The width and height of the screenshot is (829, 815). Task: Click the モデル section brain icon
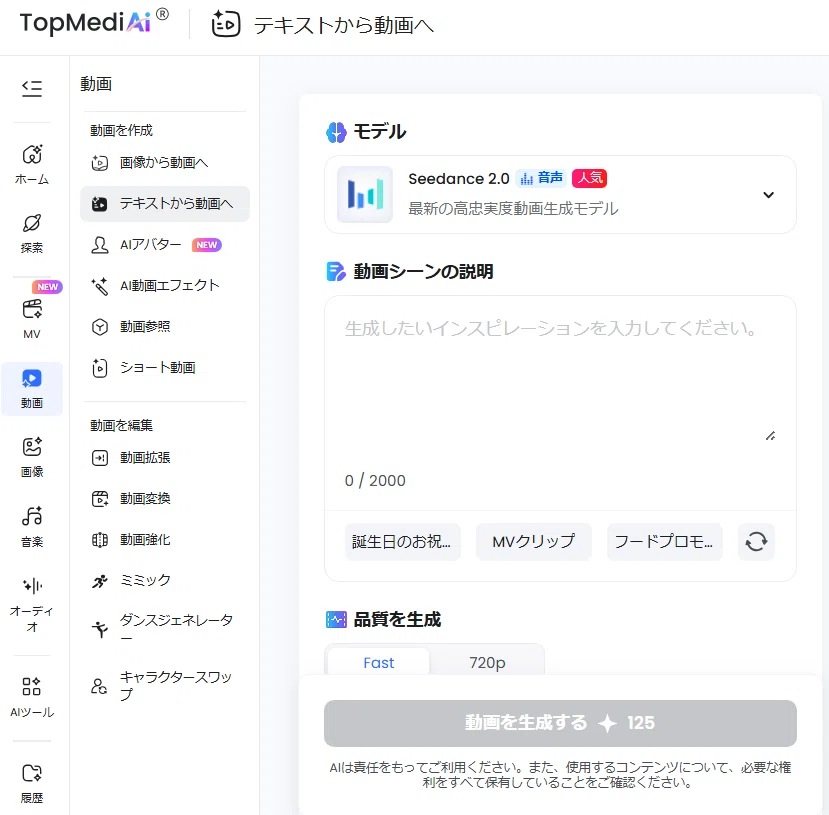click(336, 132)
